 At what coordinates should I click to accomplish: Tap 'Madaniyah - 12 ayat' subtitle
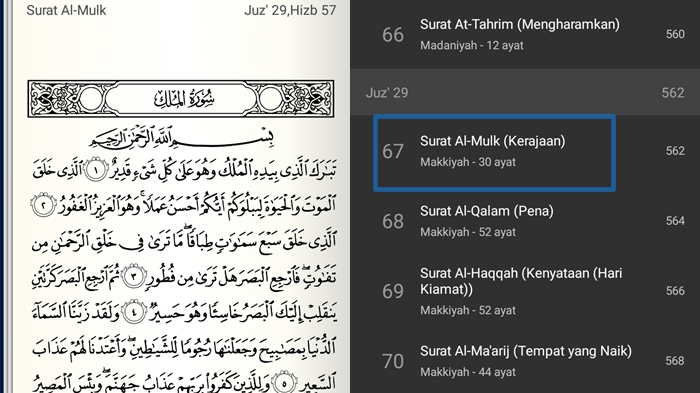pos(471,46)
